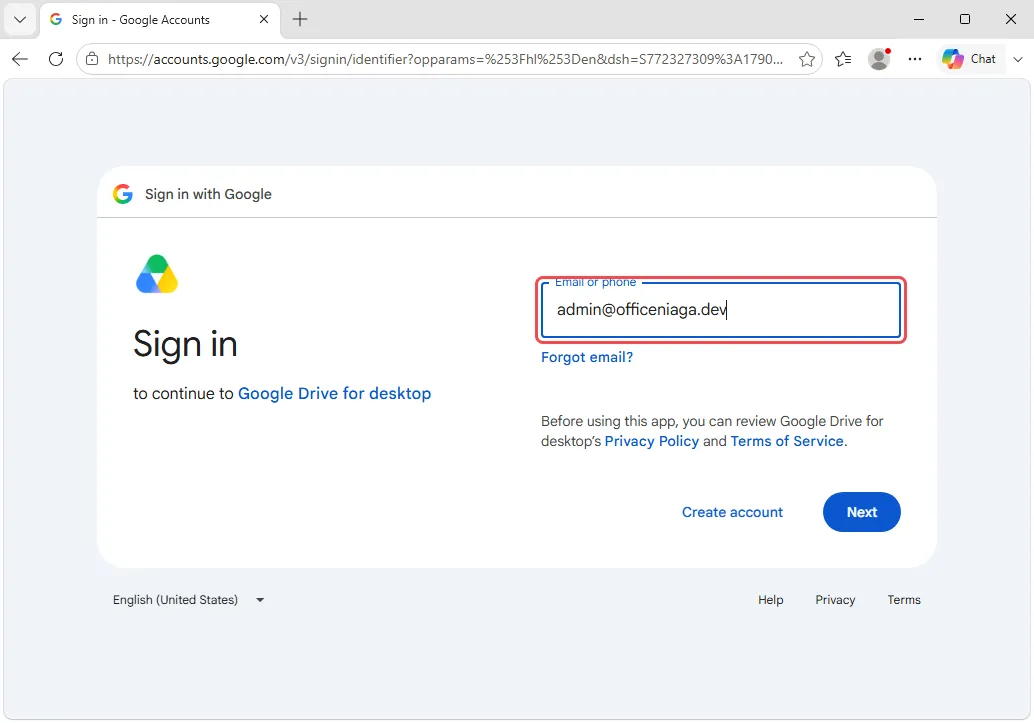Open Copilot Chat button
Viewport: 1034px width, 723px height.
[x=969, y=59]
